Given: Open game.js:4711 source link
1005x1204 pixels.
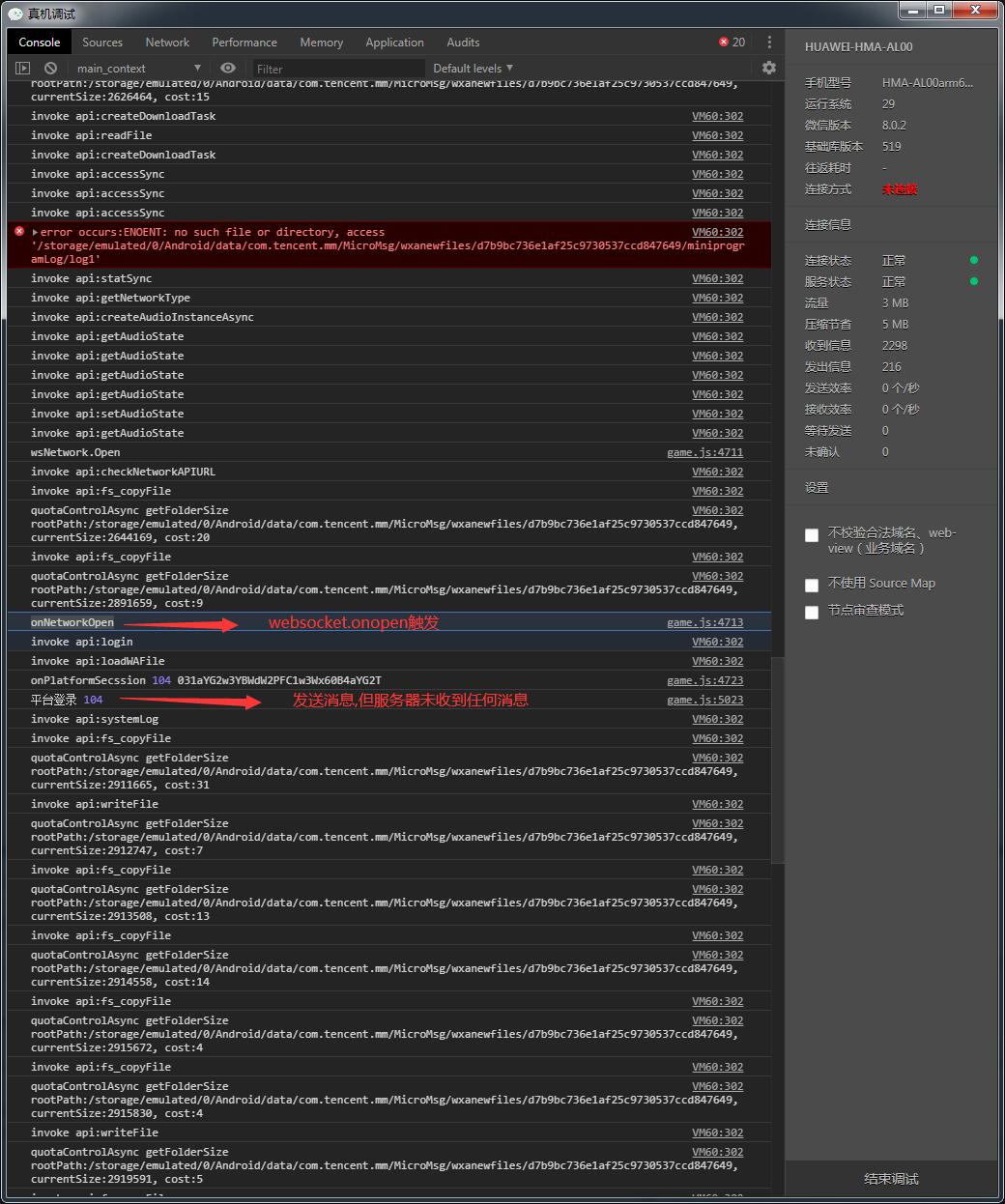Looking at the screenshot, I should (704, 452).
